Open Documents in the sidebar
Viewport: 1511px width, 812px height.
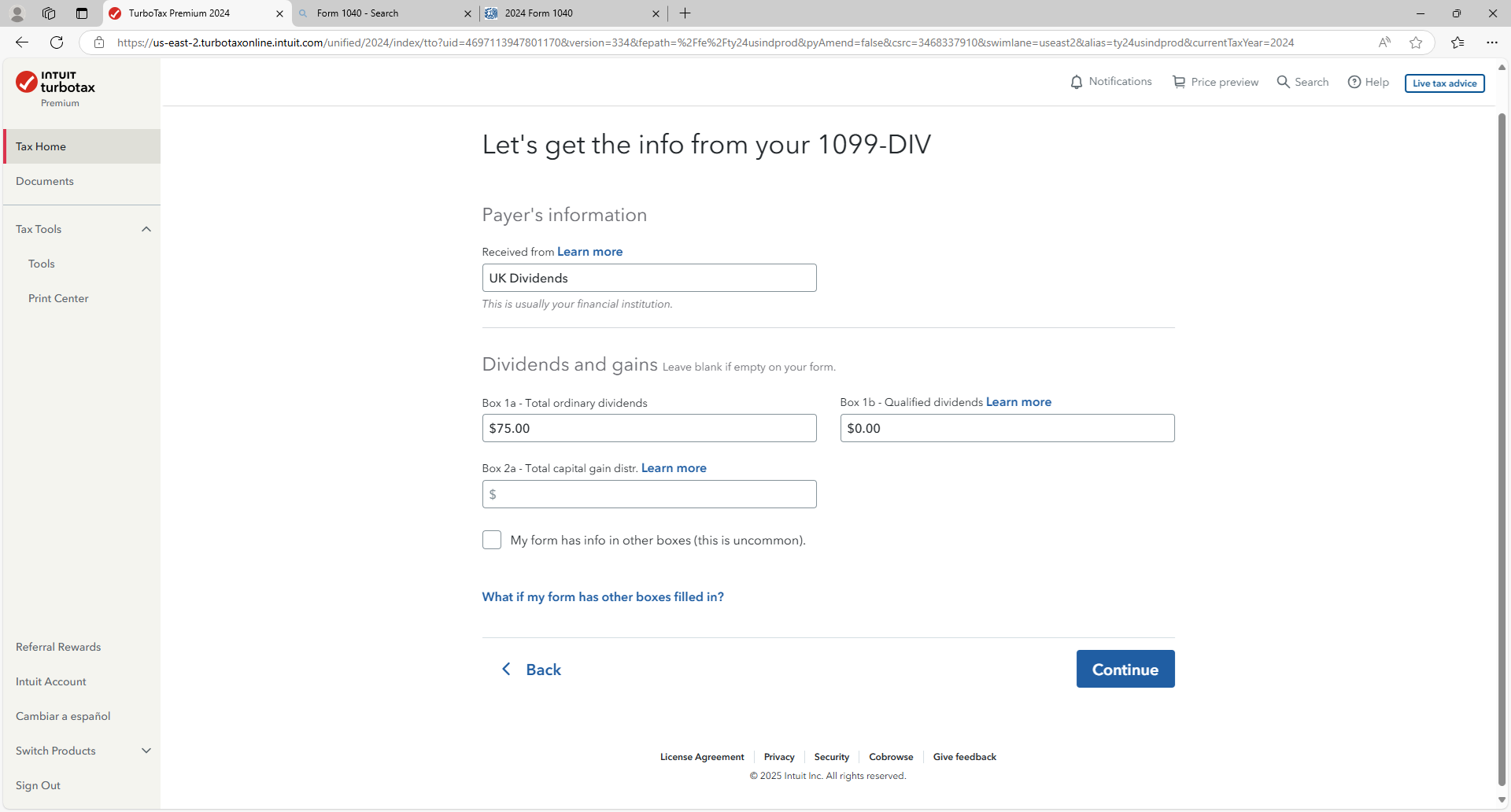45,181
